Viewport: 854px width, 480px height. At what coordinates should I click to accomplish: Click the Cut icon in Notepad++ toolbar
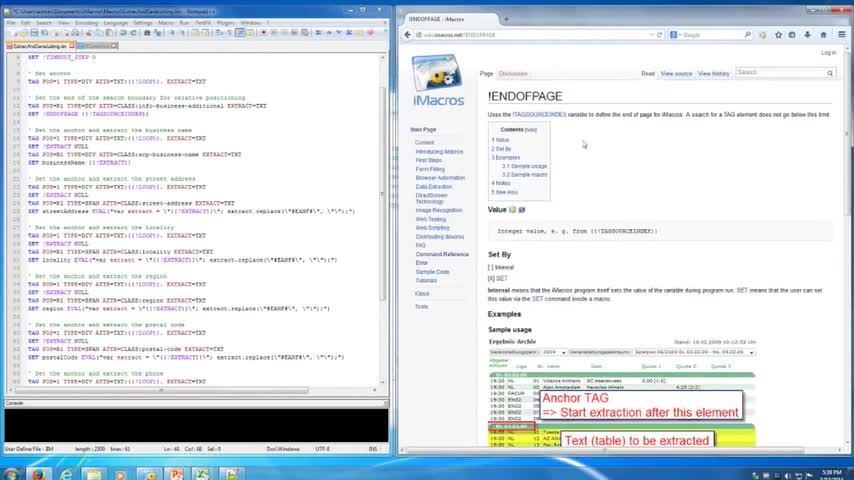pyautogui.click(x=88, y=33)
